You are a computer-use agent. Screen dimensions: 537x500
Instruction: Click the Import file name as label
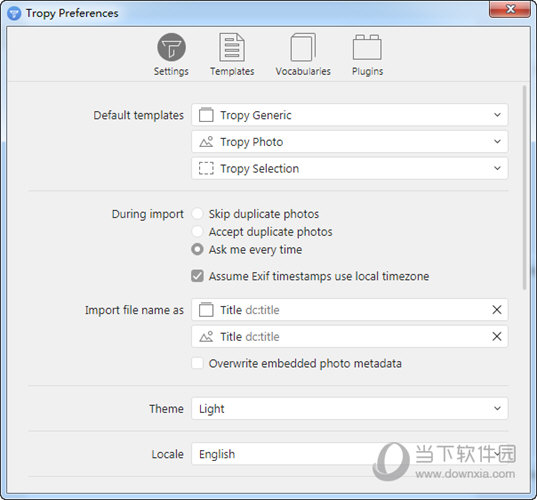(x=134, y=310)
